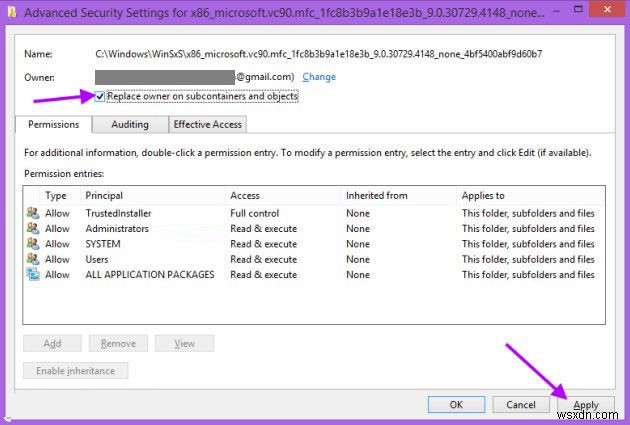The image size is (630, 425).
Task: Maximize the Advanced Security Settings window
Action: coord(578,9)
